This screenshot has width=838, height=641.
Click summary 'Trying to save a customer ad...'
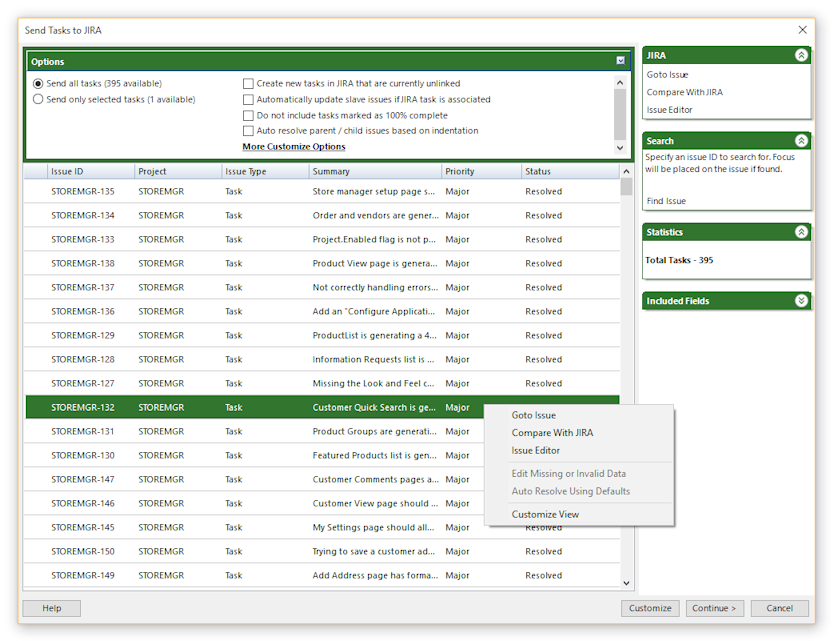(x=374, y=552)
